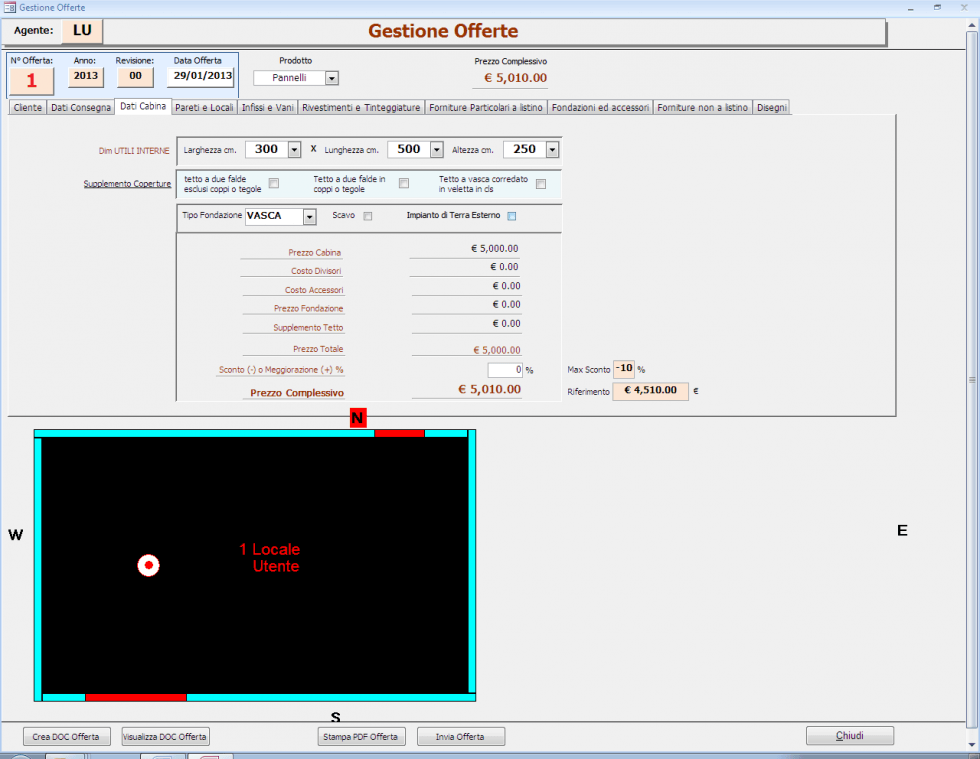
Task: Click the Gestione Offerte title bar icon
Action: (x=9, y=7)
